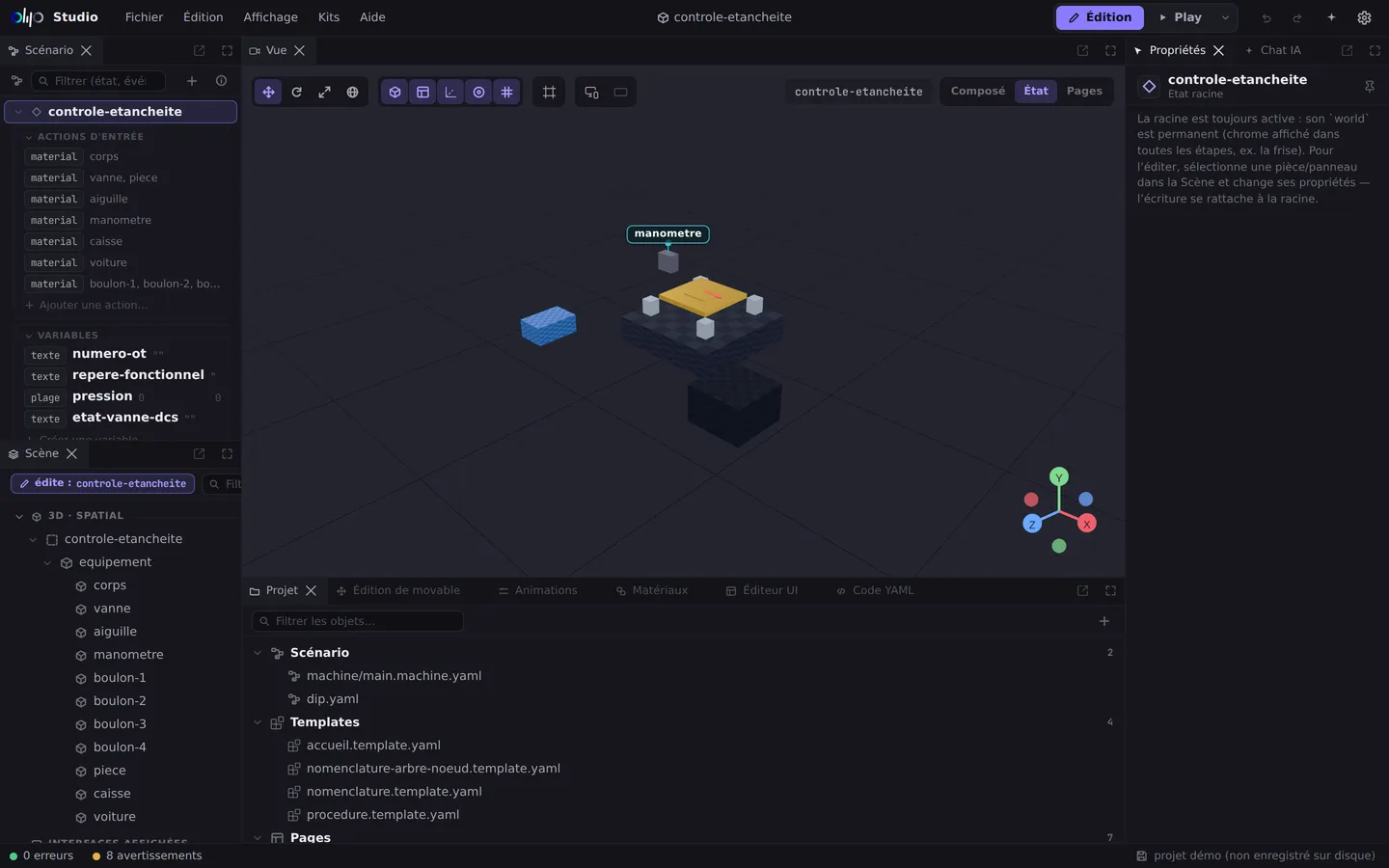1389x868 pixels.
Task: Open the Affichage menu
Action: [x=270, y=17]
